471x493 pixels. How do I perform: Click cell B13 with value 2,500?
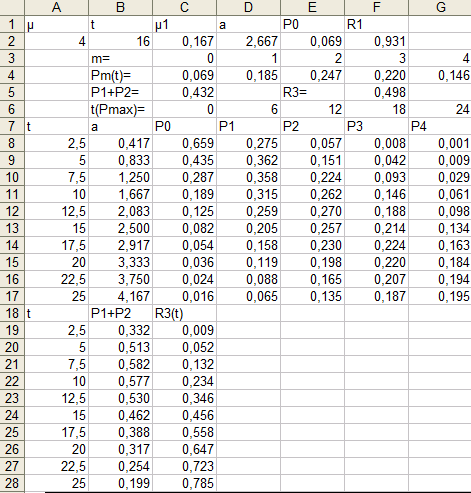120,228
